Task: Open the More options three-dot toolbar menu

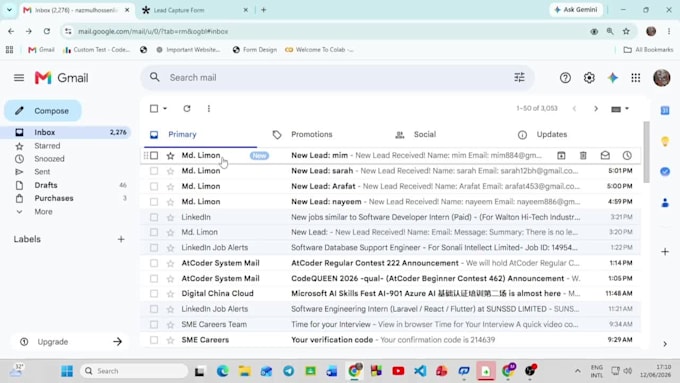Action: (209, 108)
